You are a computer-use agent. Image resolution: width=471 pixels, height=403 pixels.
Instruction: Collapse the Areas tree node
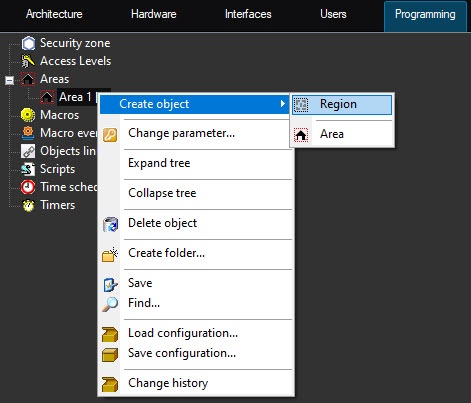[x=10, y=80]
